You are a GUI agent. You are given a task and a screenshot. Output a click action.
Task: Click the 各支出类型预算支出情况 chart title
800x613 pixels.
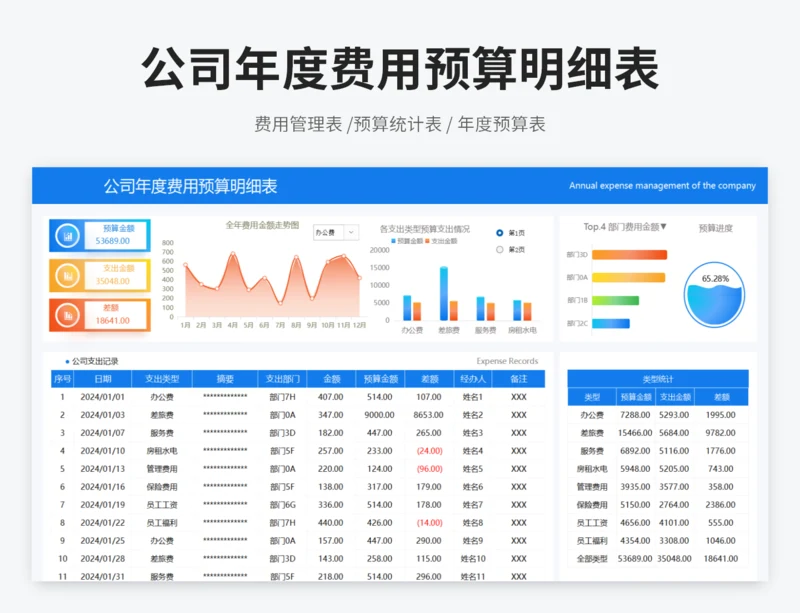424,229
